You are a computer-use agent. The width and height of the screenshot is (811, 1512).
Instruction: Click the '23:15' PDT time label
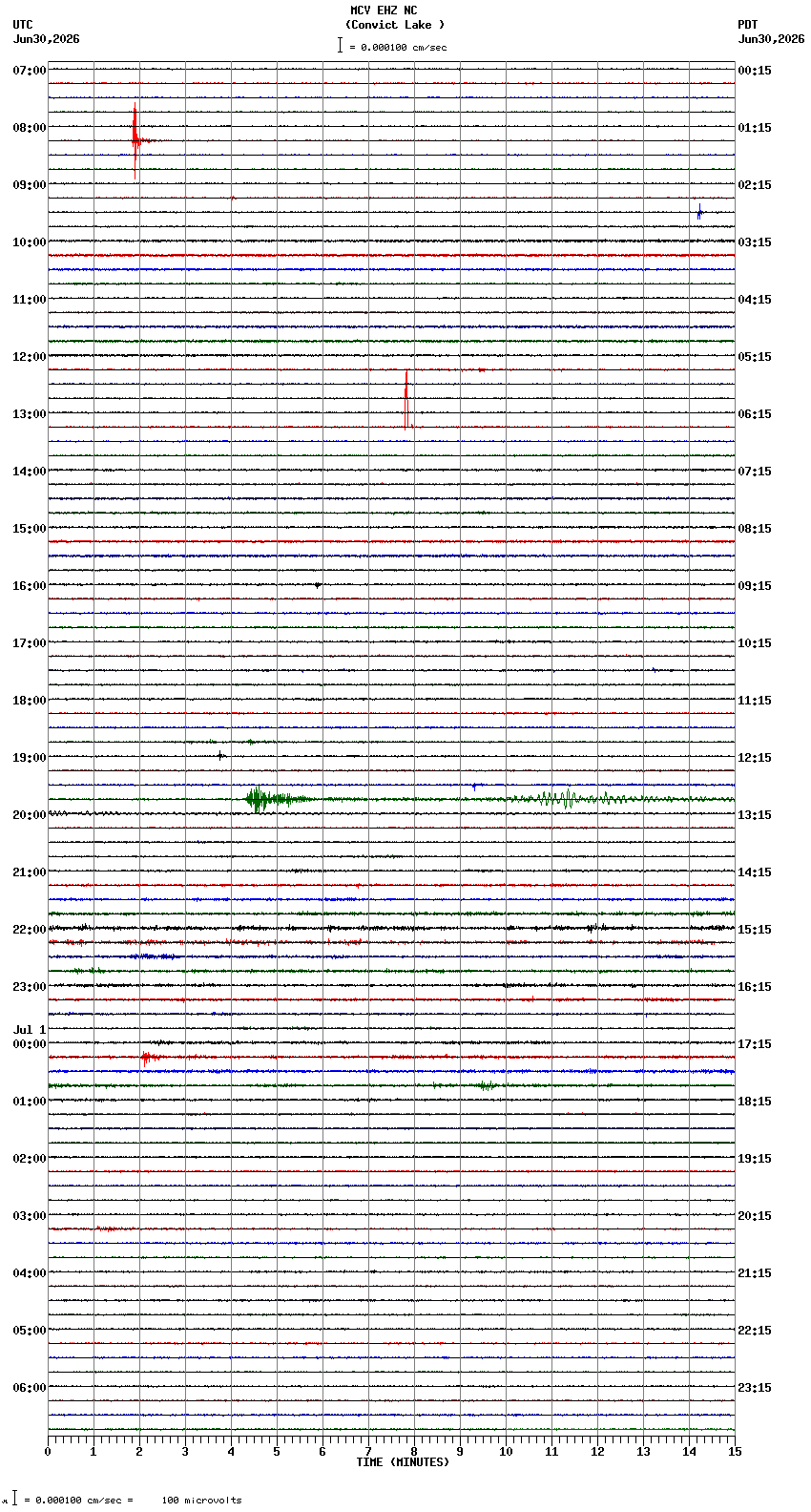pos(755,1388)
